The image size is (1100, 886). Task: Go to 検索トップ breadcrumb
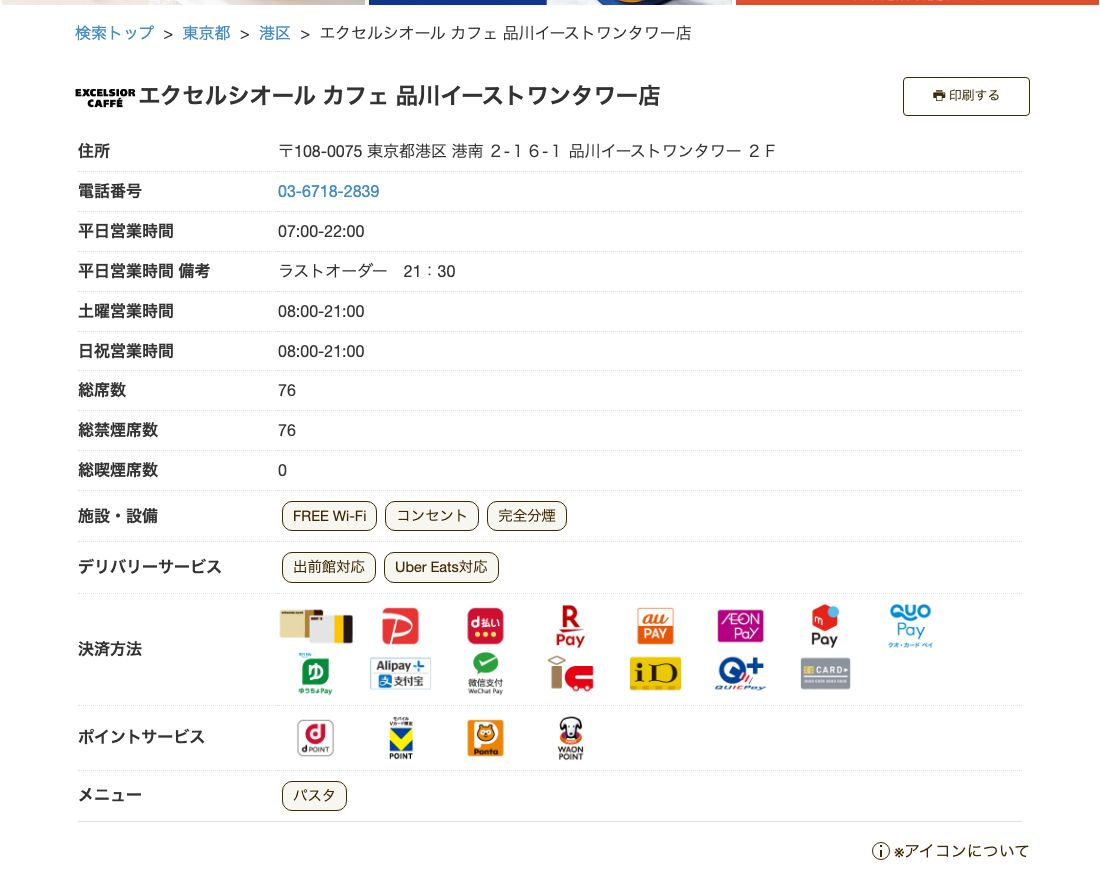(x=114, y=33)
